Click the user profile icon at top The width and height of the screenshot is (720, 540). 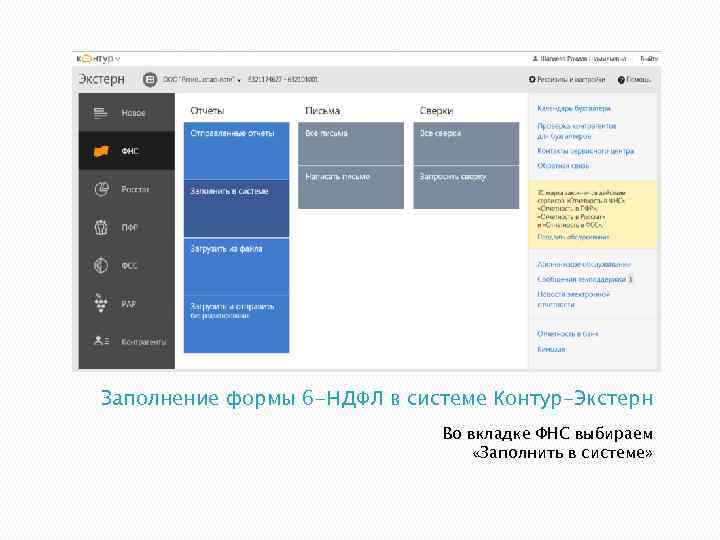(x=535, y=59)
